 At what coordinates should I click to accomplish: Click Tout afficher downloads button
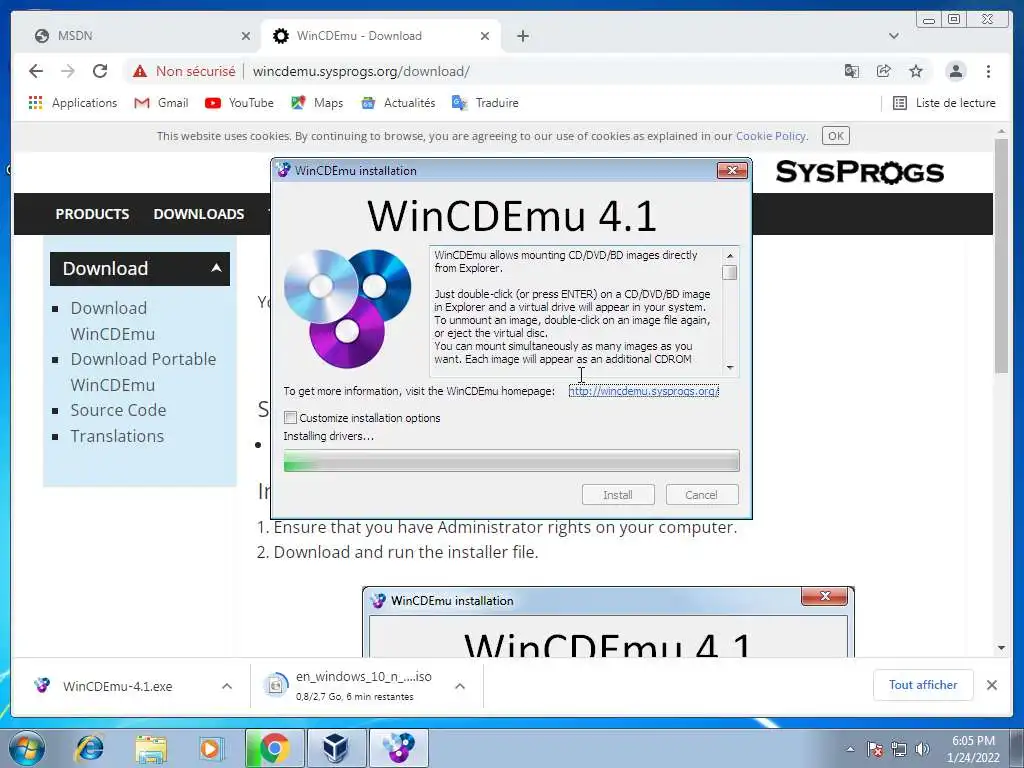tap(923, 685)
